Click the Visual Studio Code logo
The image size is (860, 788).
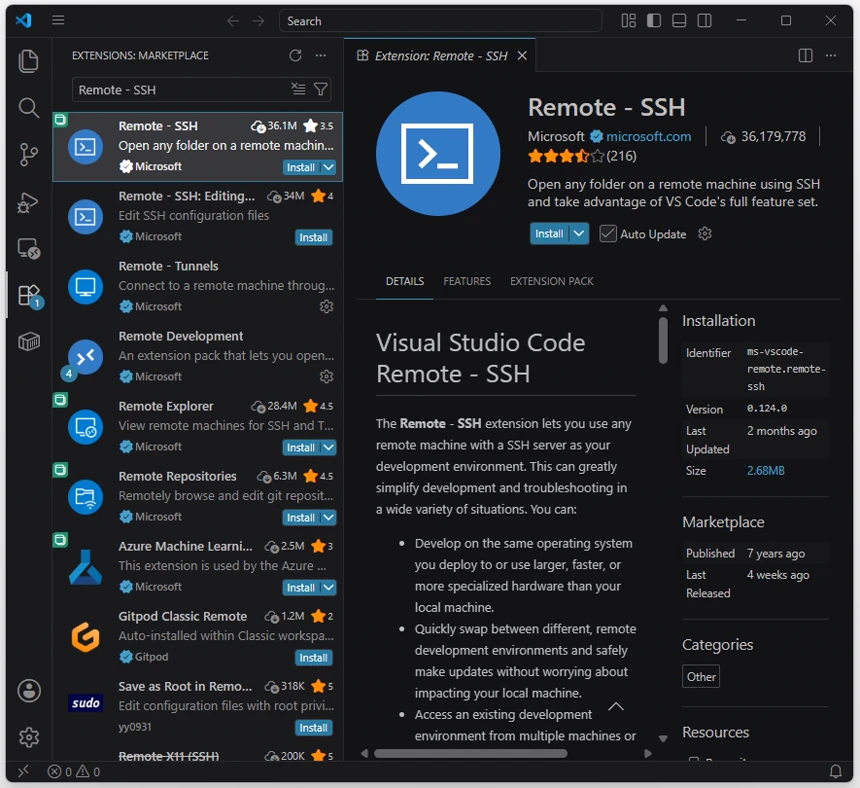coord(24,21)
